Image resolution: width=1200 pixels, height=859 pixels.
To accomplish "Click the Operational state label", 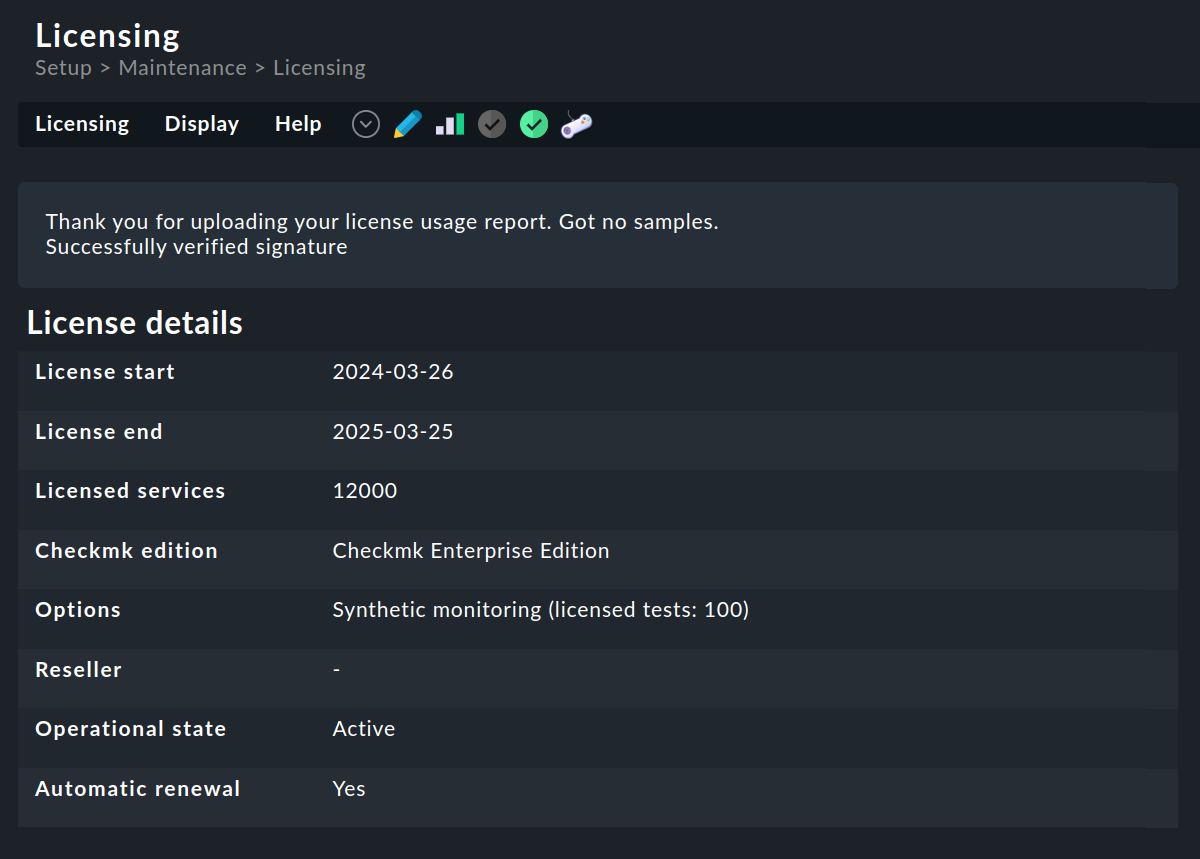I will point(131,729).
